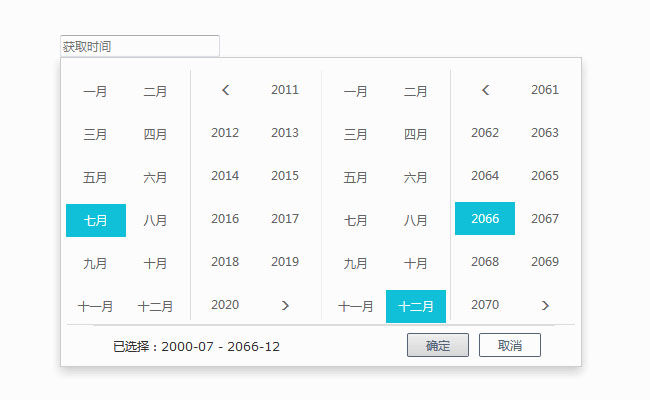Click the 确定 confirm button
This screenshot has width=650, height=400.
(438, 345)
